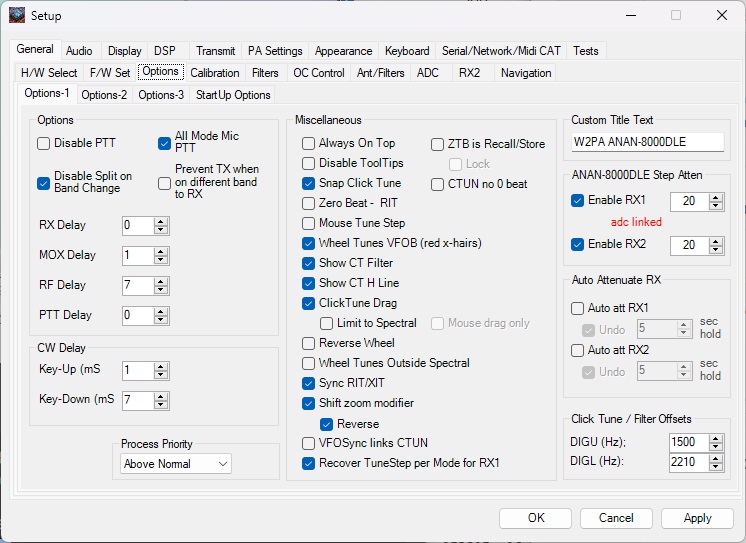Toggle Sync RIT/XIT checkbox
Viewport: 746px width, 543px height.
coord(308,383)
